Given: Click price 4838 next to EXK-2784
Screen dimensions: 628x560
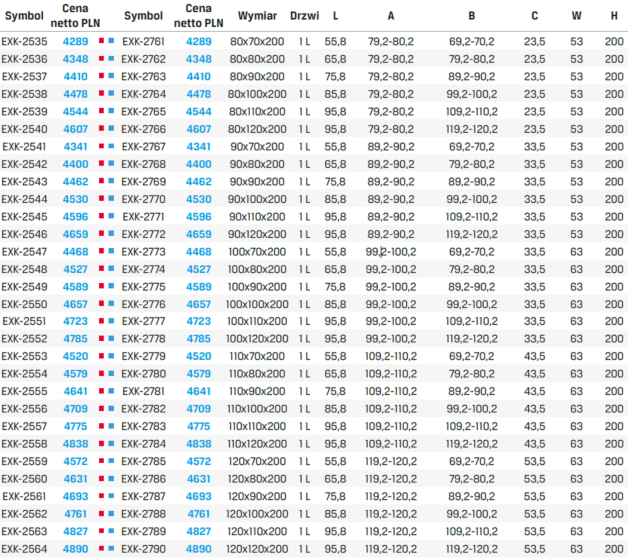Looking at the screenshot, I should click(x=199, y=444).
